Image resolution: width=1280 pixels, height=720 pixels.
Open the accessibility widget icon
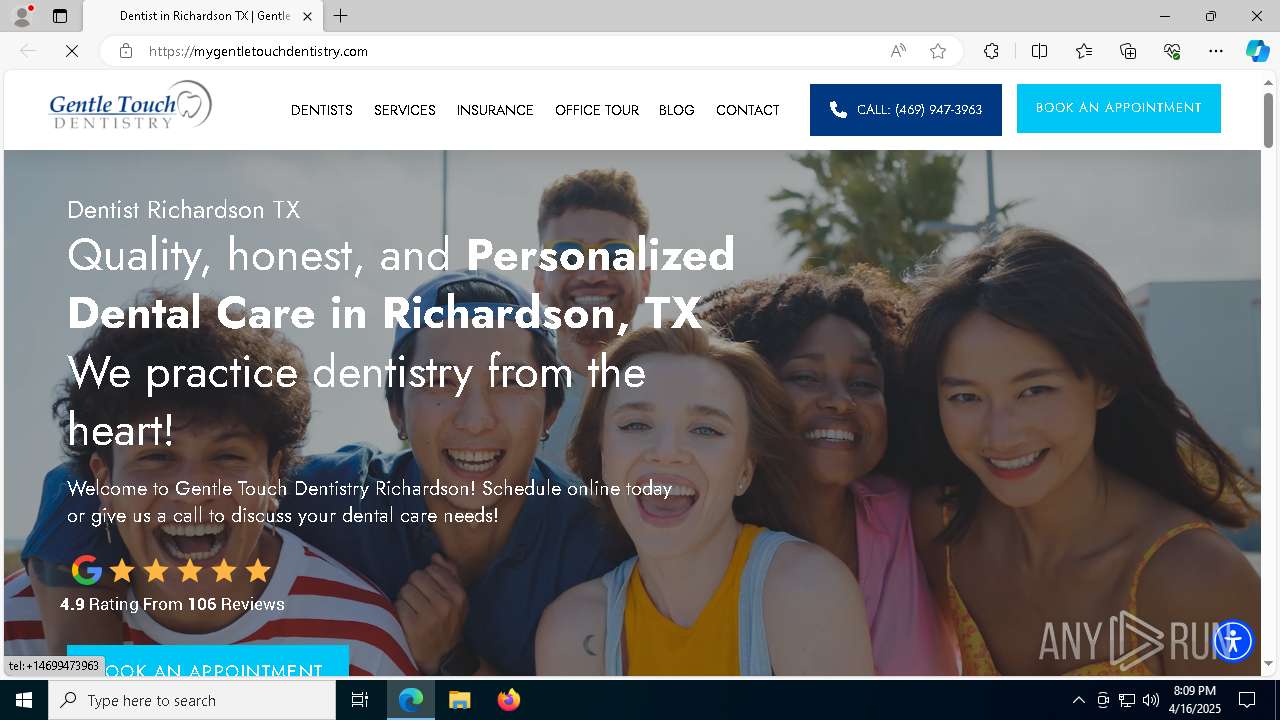(x=1233, y=641)
